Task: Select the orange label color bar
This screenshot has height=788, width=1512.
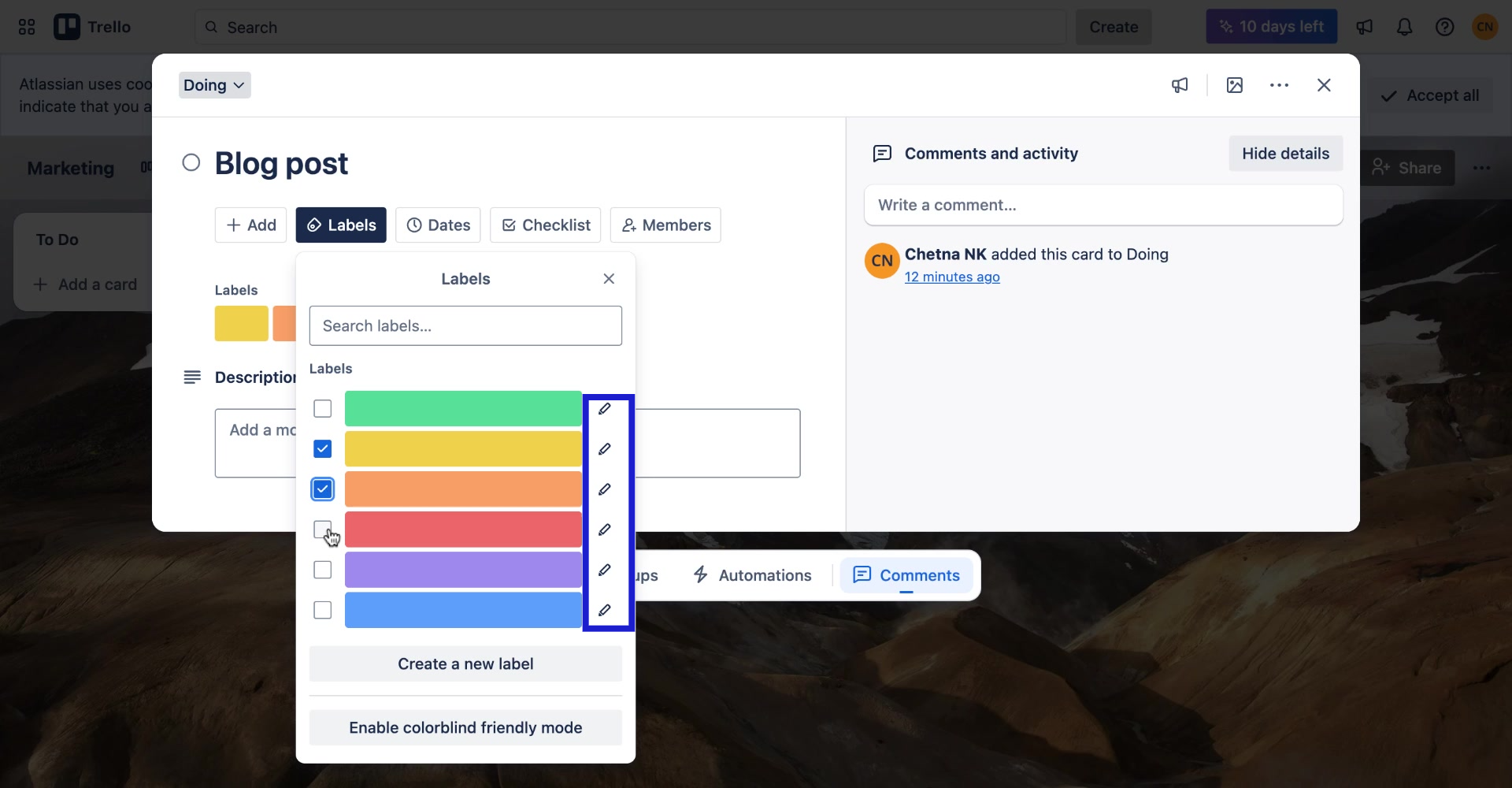Action: click(463, 489)
